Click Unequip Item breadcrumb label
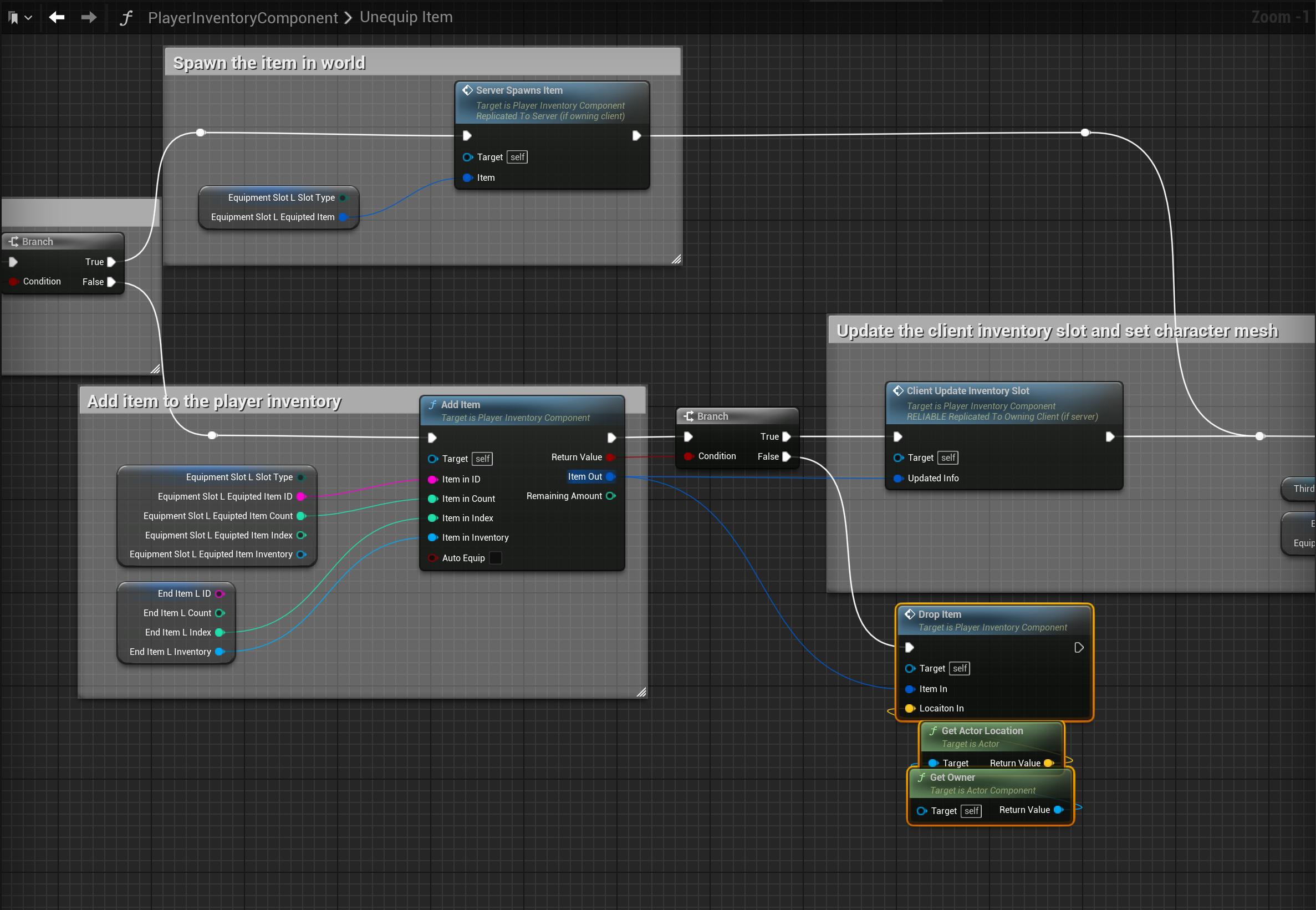 tap(406, 17)
